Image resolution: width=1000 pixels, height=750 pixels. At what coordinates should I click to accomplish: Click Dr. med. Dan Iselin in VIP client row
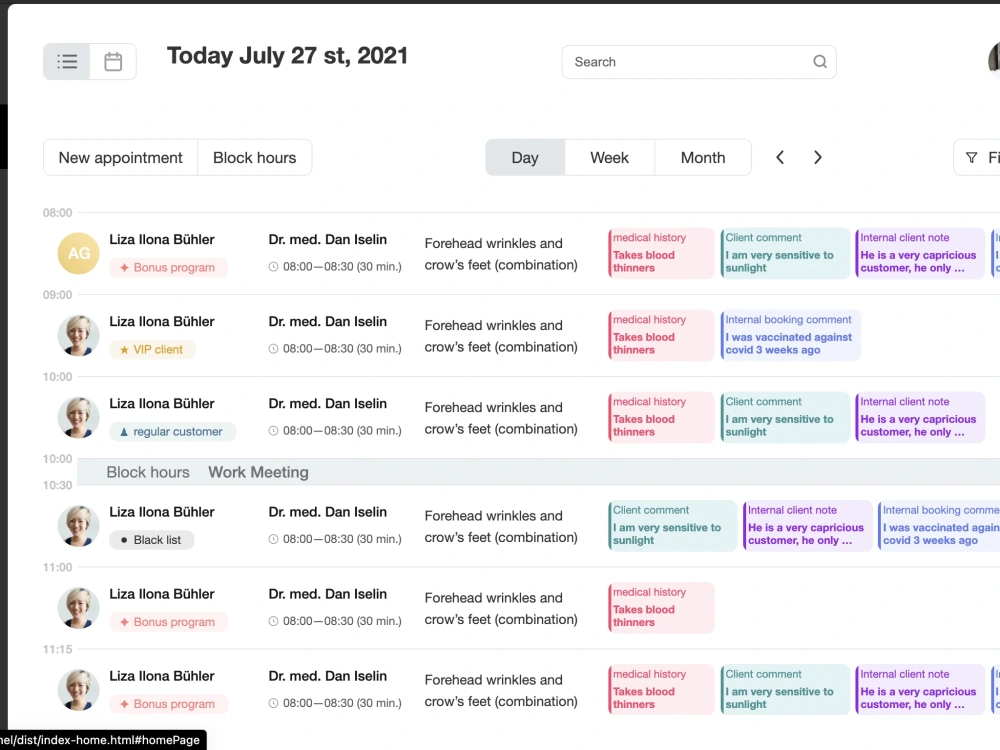coord(327,322)
